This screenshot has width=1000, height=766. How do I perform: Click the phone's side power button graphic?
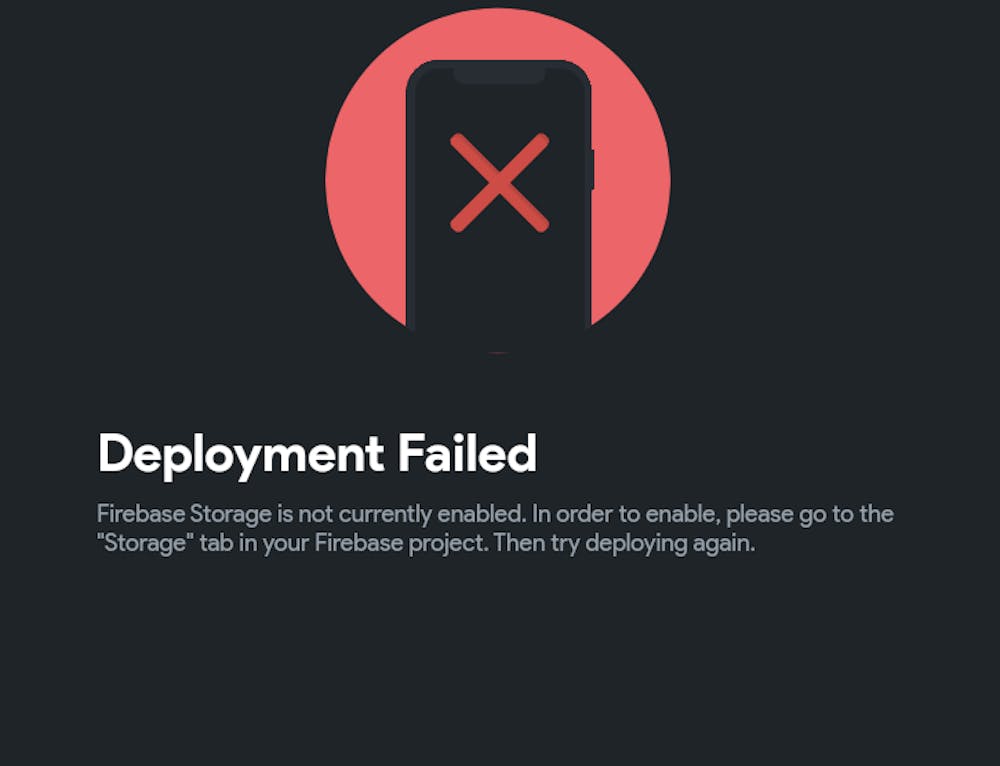coord(592,169)
